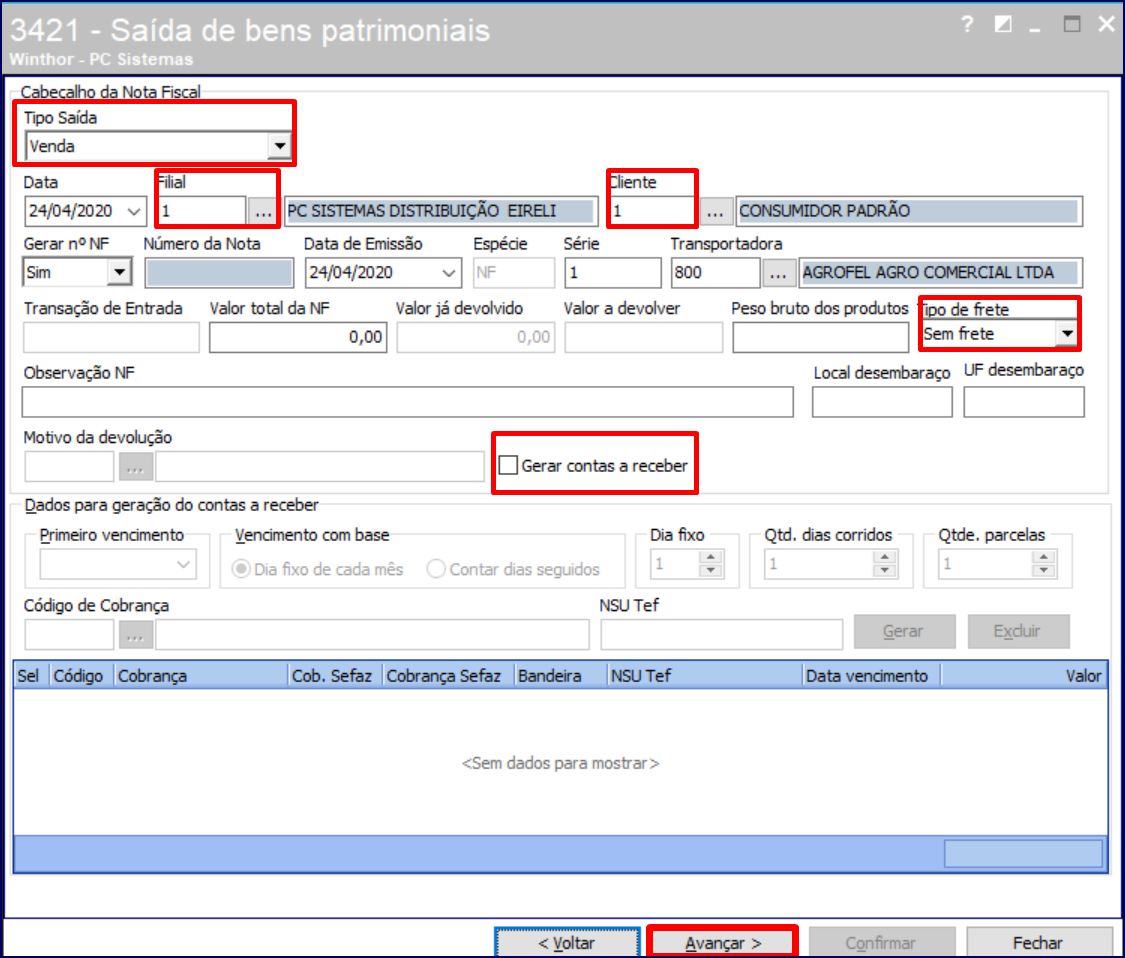Increase Dia fixo spinner value

tap(710, 557)
